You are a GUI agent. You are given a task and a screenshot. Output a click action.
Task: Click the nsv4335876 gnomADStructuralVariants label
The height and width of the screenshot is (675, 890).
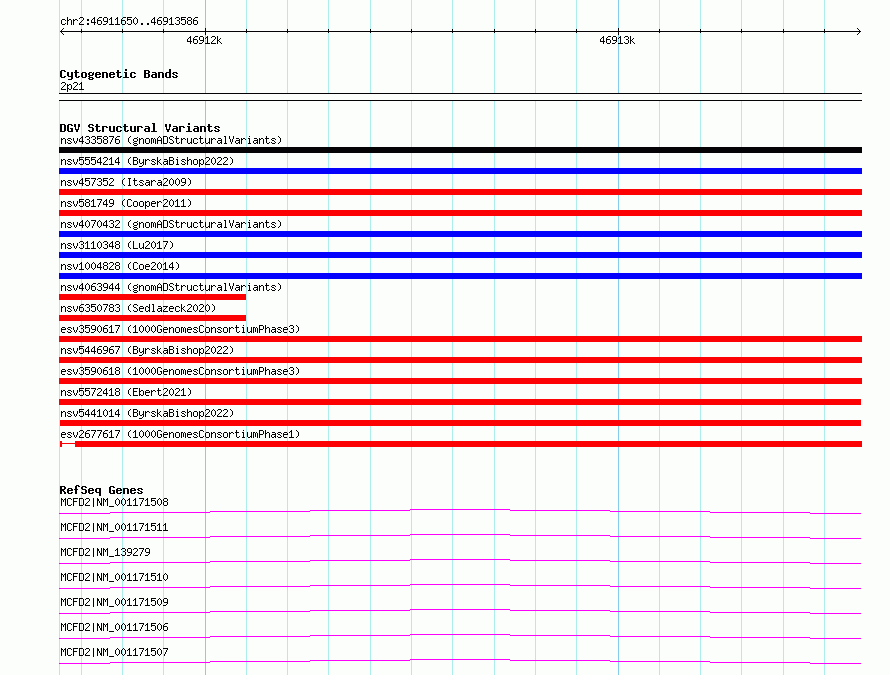coord(171,140)
